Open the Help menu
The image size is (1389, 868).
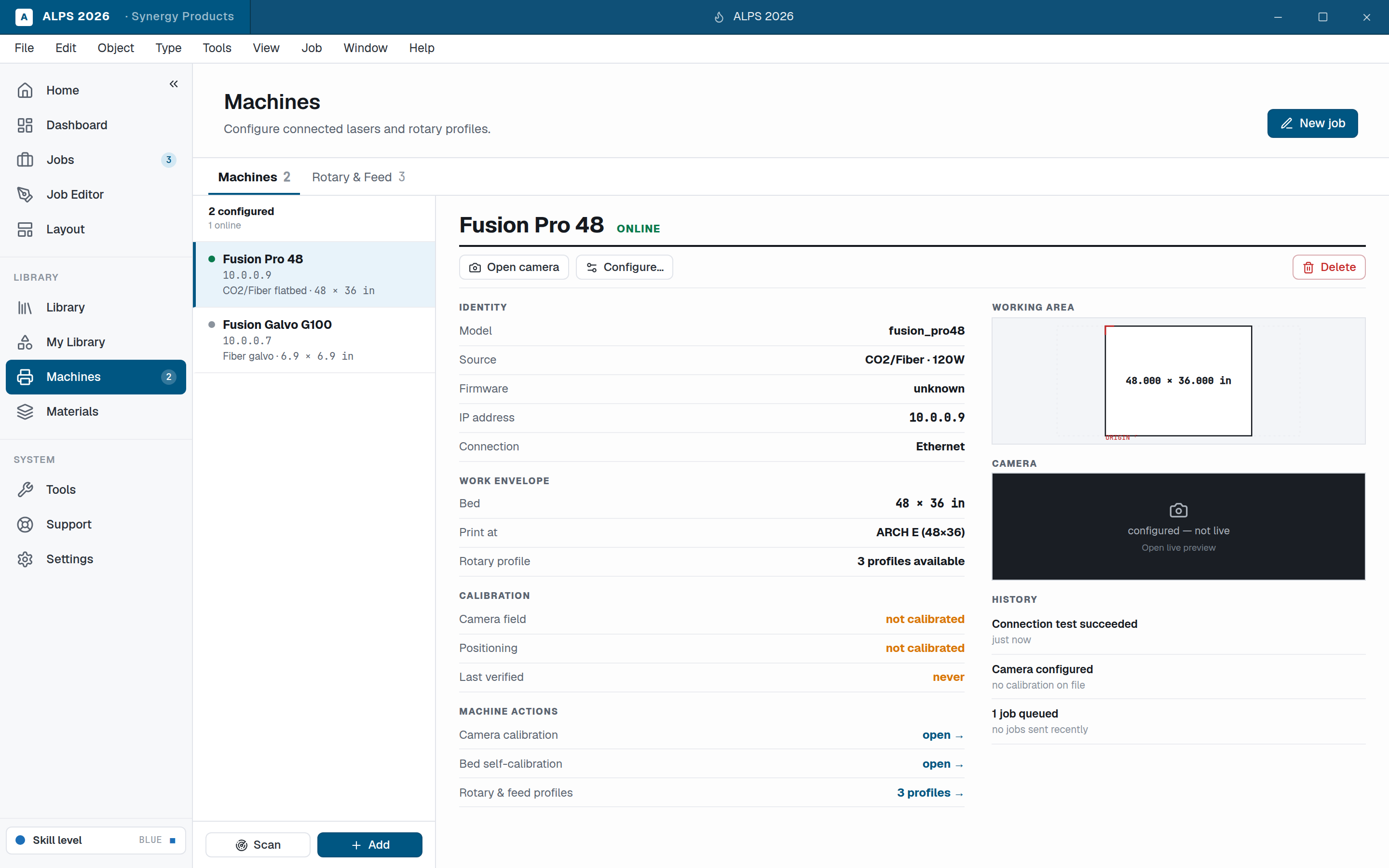(422, 48)
